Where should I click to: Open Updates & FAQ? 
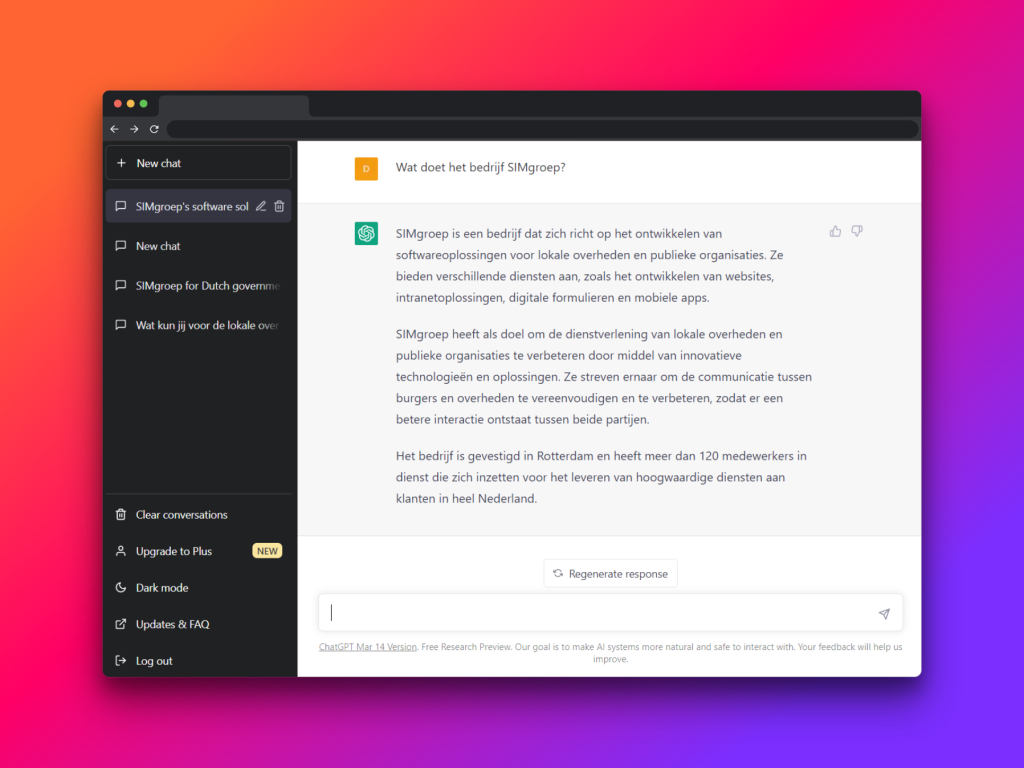[x=199, y=624]
